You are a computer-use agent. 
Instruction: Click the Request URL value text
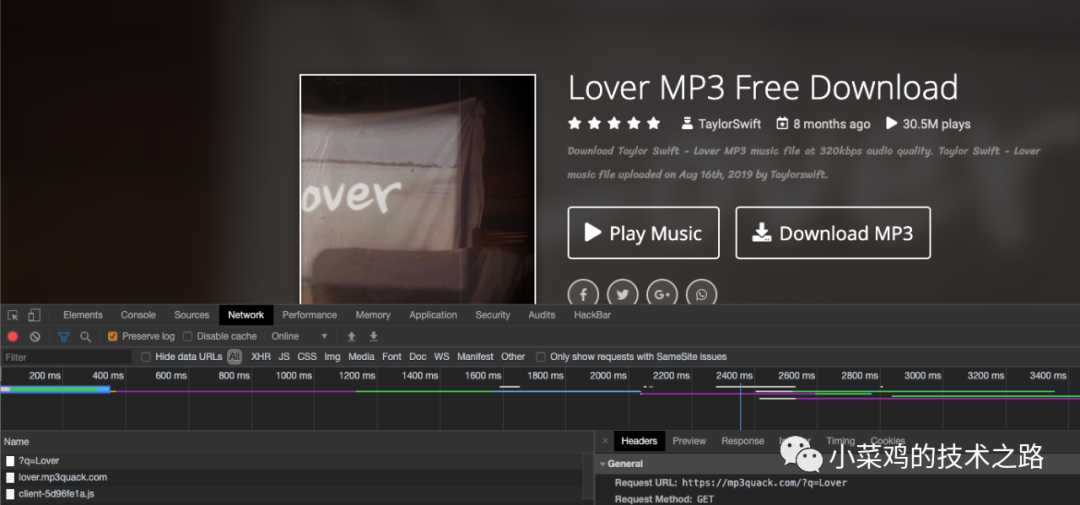pos(764,482)
